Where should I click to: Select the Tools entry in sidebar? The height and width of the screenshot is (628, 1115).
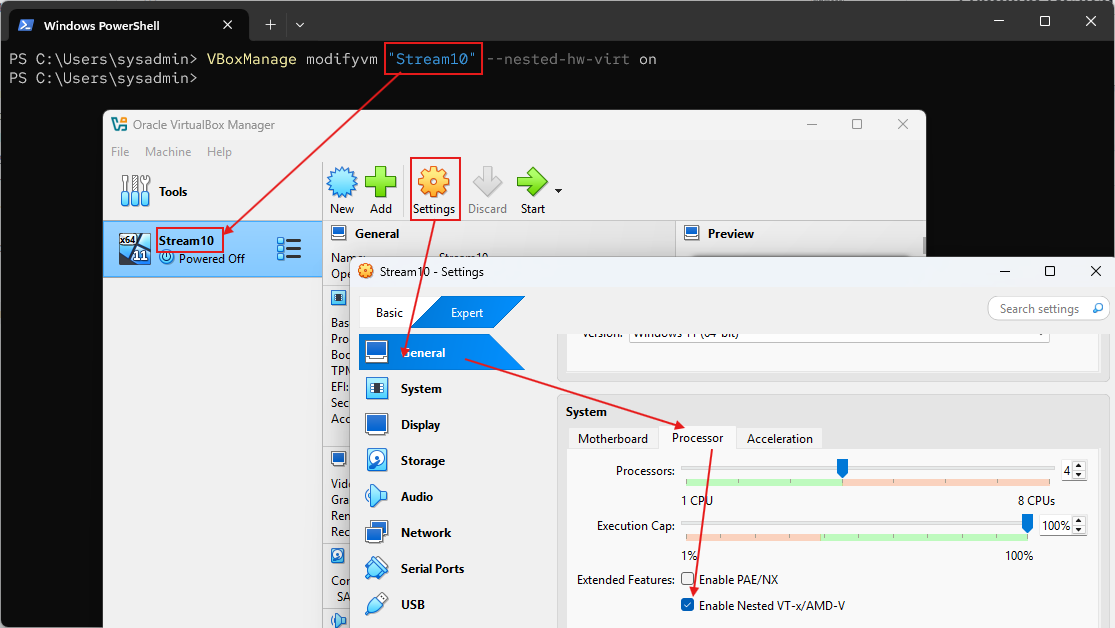coord(172,192)
